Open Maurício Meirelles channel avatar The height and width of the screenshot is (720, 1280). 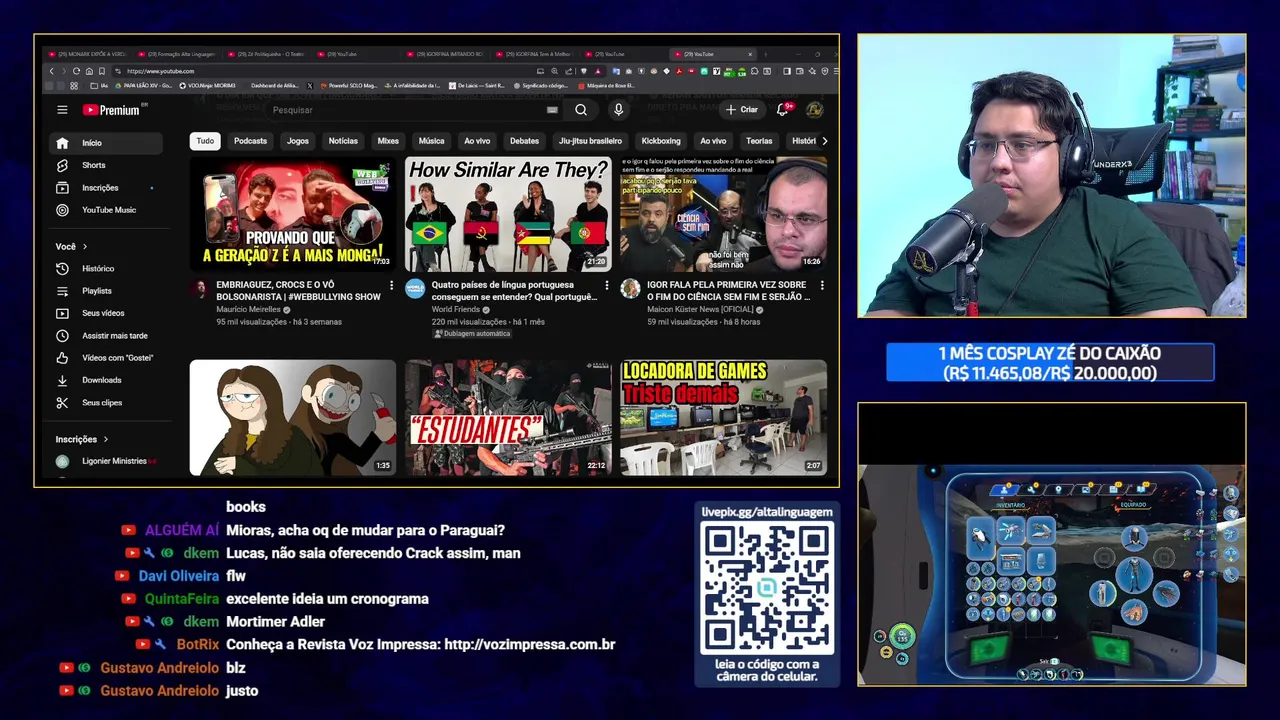coord(199,289)
